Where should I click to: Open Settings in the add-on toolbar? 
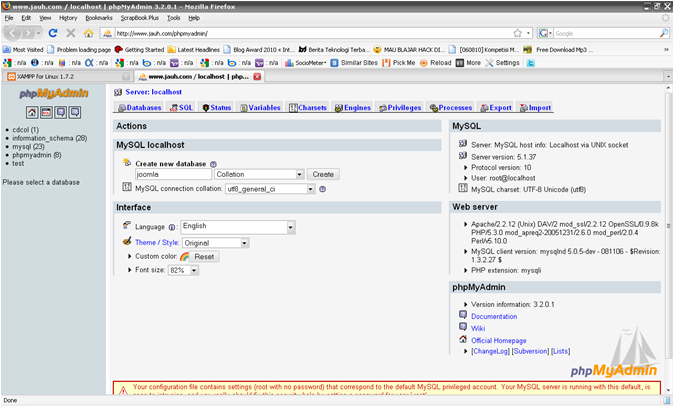pos(502,63)
